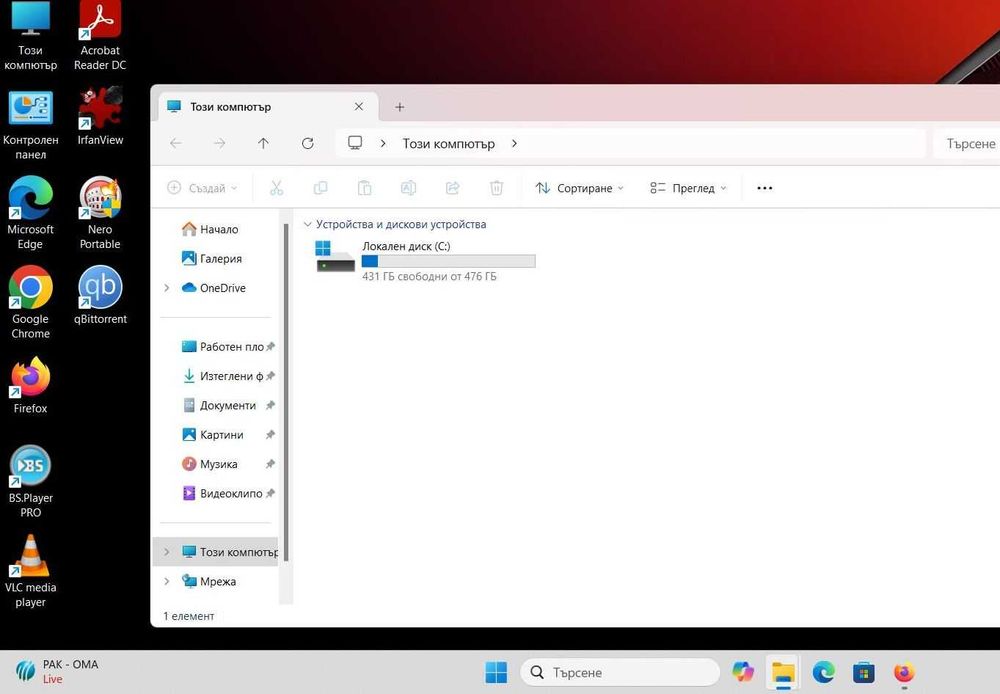The image size is (1000, 694).
Task: Open the qBittorrent desktop shortcut
Action: [x=100, y=296]
